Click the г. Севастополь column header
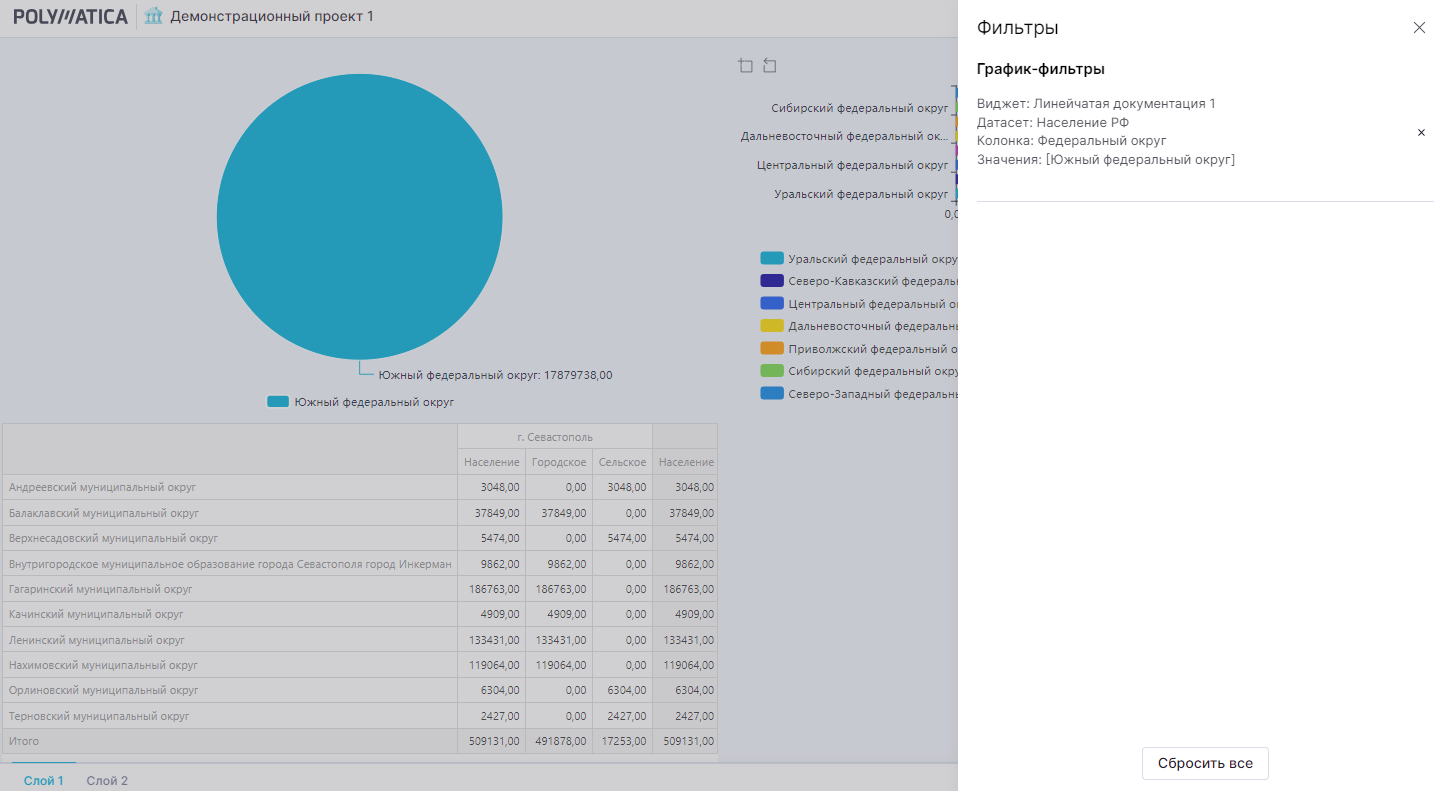 [554, 437]
